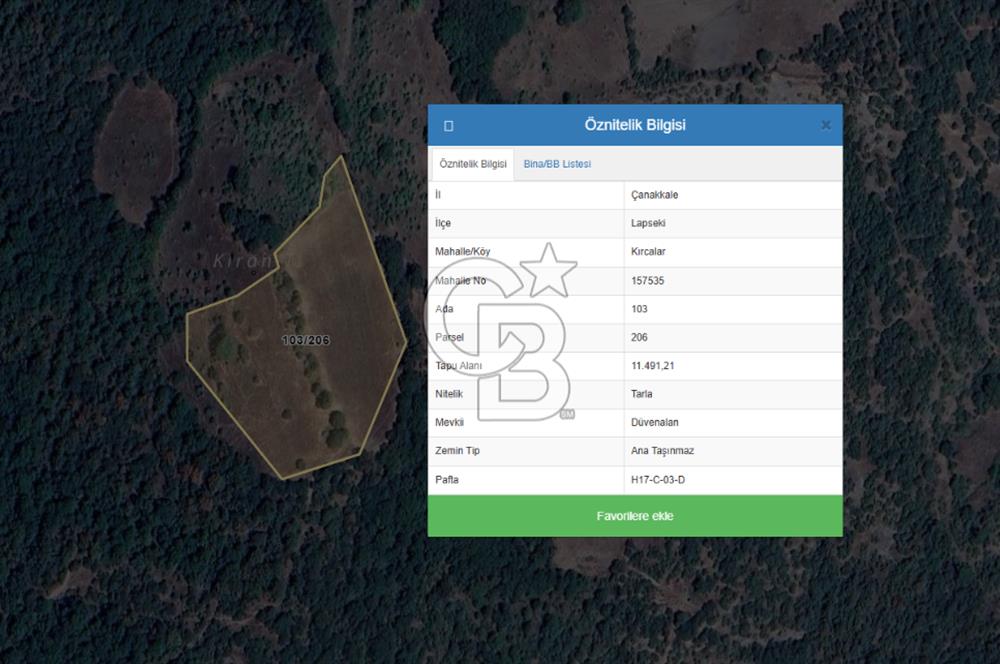Click the Kırcalar village value
The image size is (1000, 664).
point(648,251)
